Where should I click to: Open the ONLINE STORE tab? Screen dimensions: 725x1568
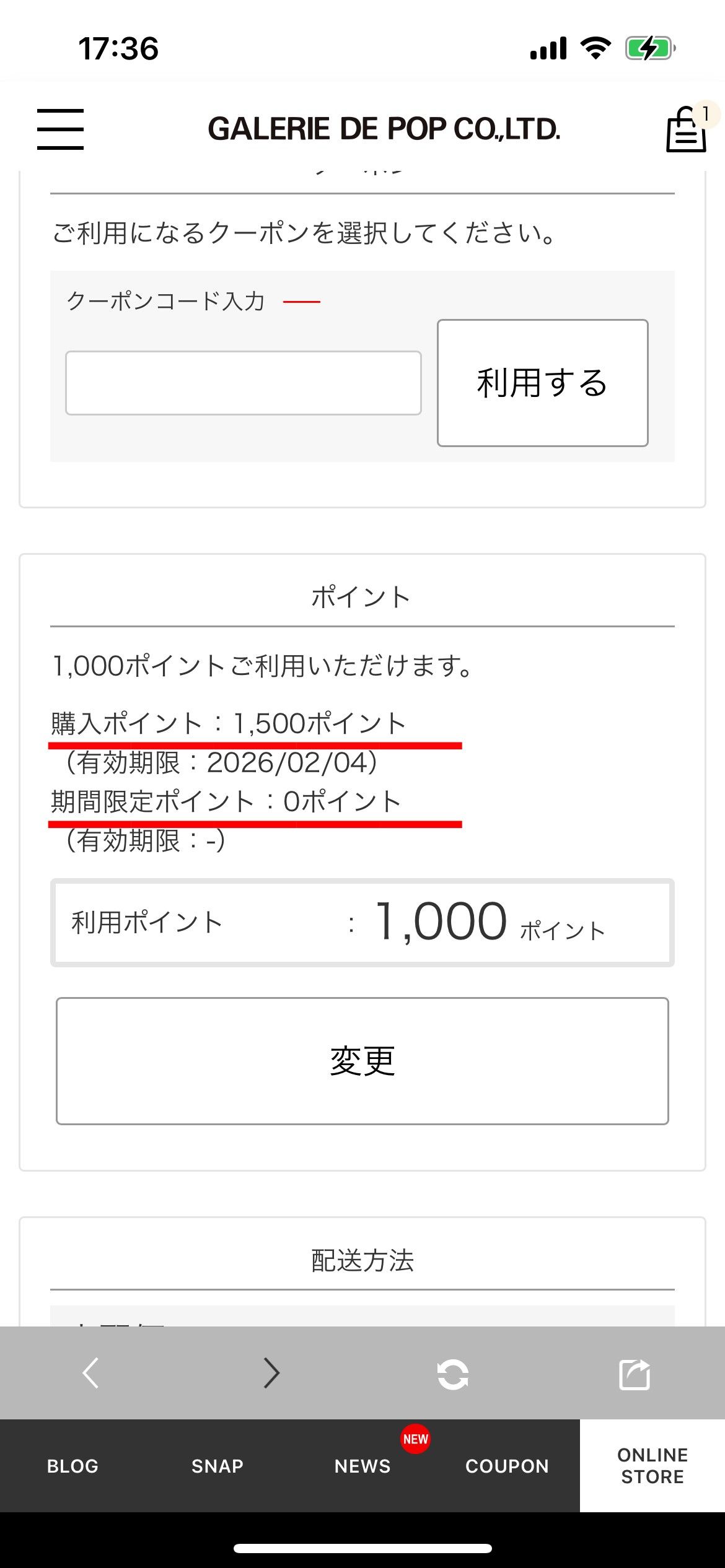(652, 1466)
